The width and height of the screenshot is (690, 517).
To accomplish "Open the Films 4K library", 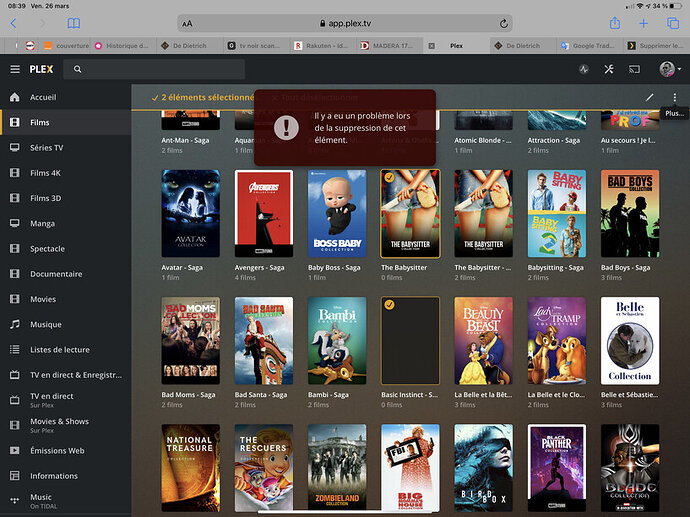I will click(x=66, y=173).
